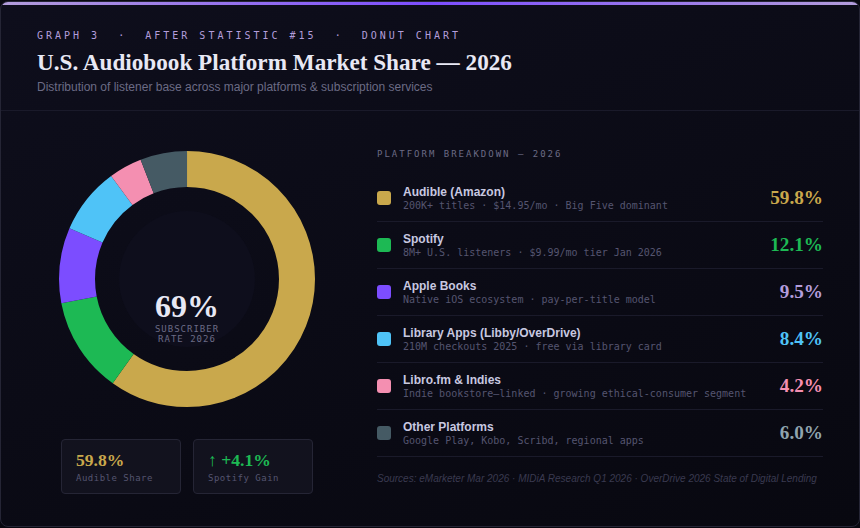Select the dark gray Other Platforms donut segment
Viewport: 860px width, 528px height.
(166, 171)
